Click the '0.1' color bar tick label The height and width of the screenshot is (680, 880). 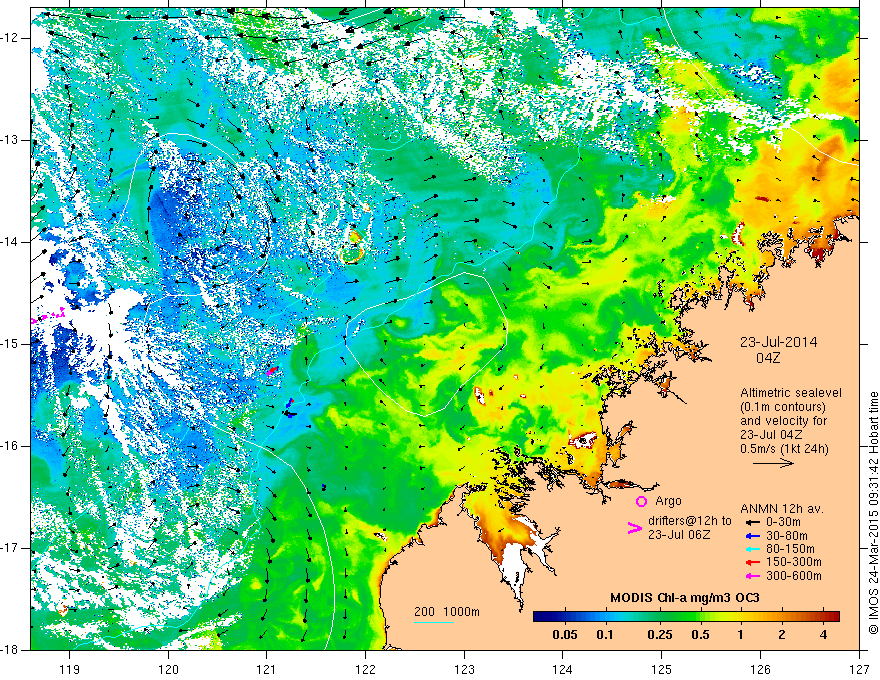click(x=604, y=635)
